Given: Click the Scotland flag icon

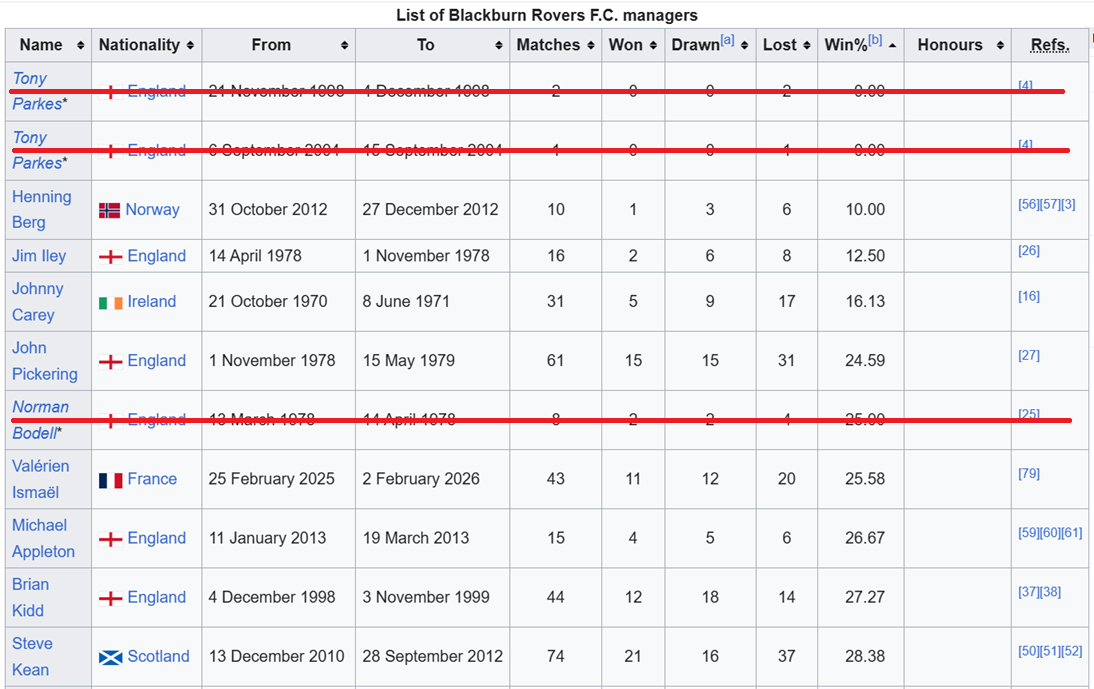Looking at the screenshot, I should 110,657.
